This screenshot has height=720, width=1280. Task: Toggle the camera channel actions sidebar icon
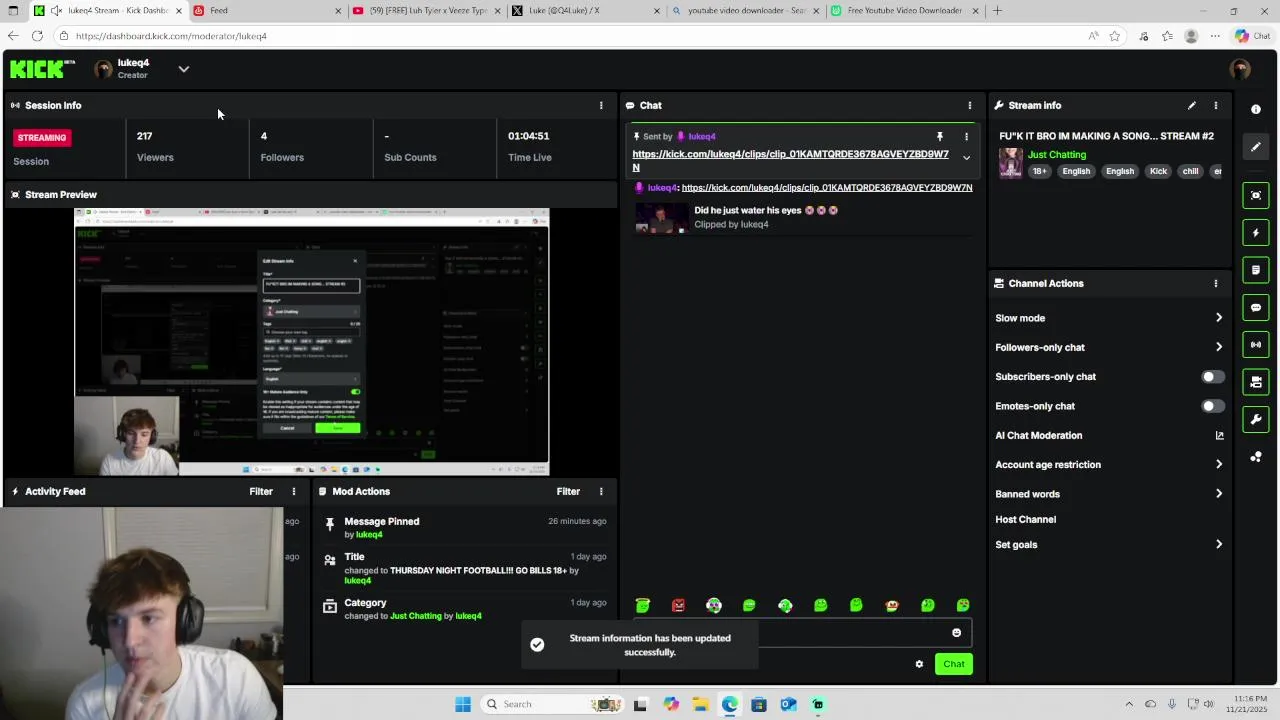coord(1256,382)
